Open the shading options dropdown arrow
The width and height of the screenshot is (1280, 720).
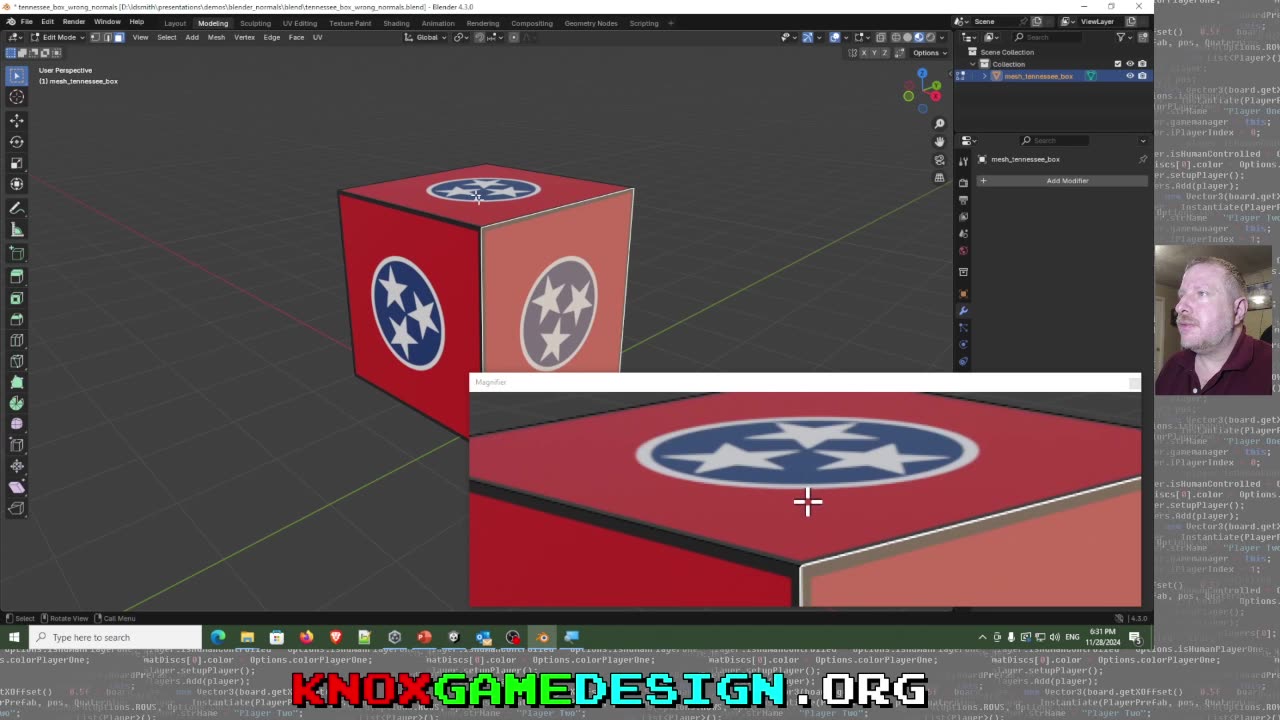[942, 37]
